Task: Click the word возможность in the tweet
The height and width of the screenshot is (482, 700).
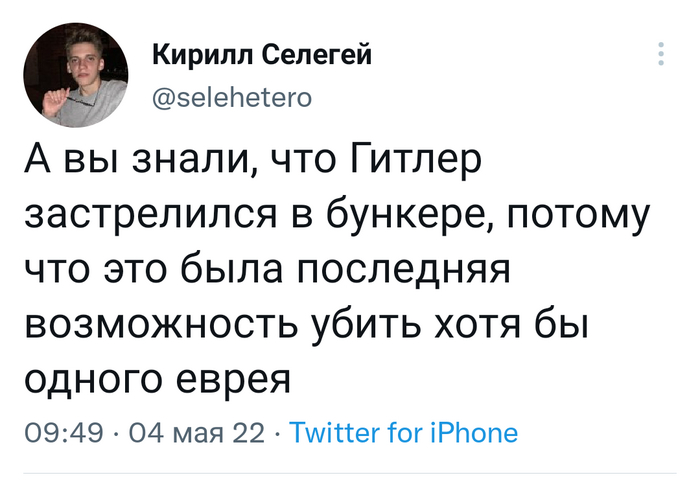Action: coord(162,325)
